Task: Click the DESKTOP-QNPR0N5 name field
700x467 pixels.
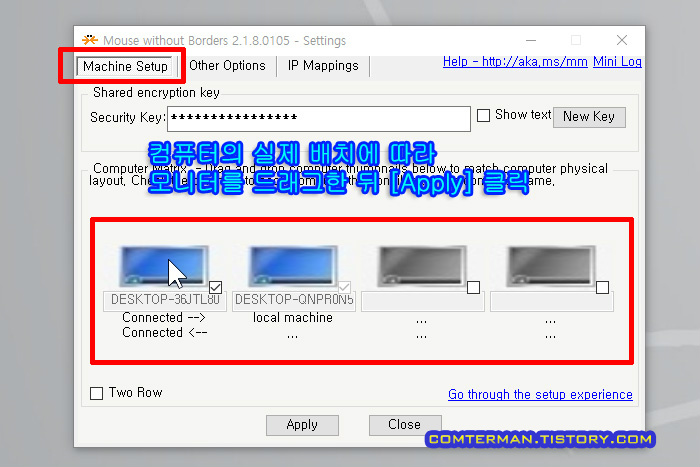Action: (294, 301)
